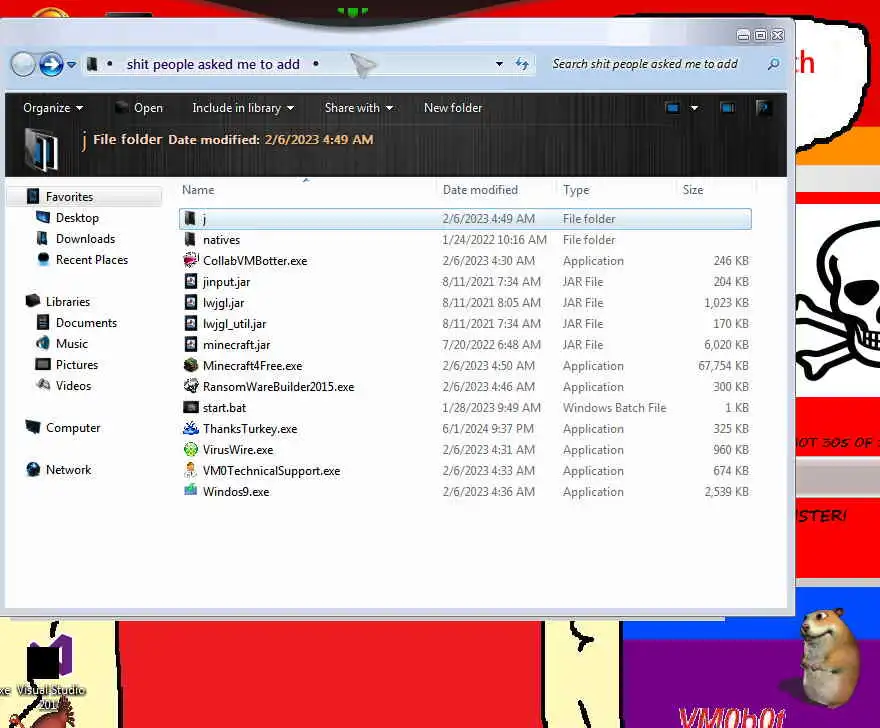
Task: Click the Forward navigation arrow button
Action: [51, 65]
